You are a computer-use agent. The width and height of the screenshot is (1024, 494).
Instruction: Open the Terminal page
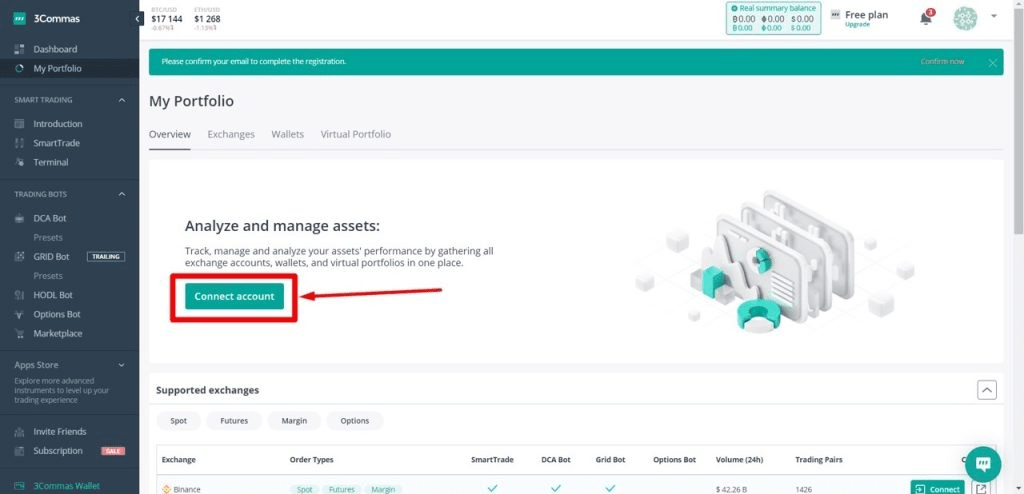50,162
